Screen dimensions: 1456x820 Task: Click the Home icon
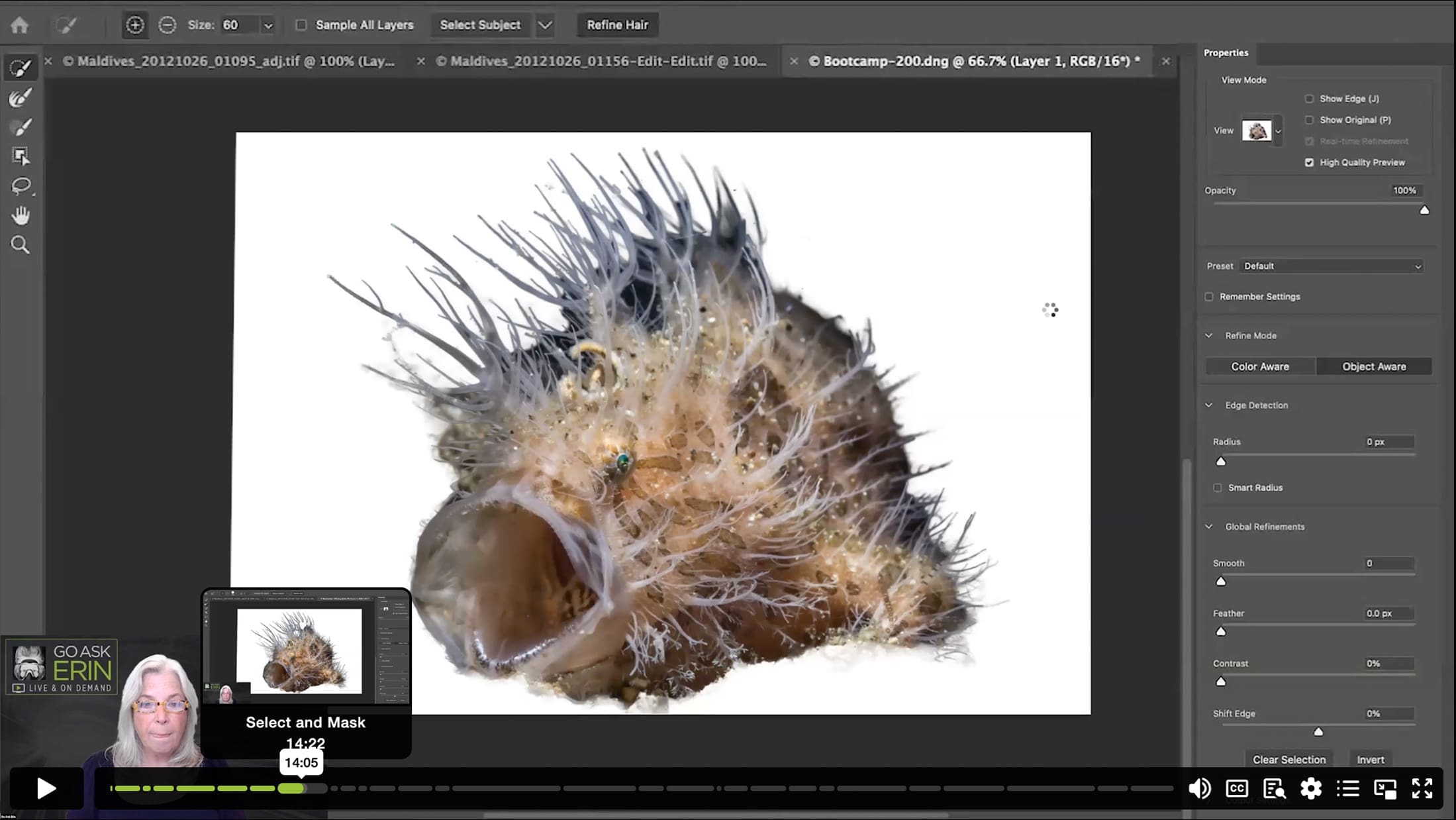pos(20,25)
